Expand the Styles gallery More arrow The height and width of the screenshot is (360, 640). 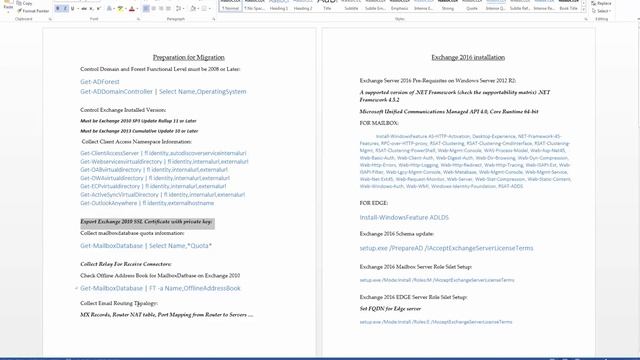point(583,10)
